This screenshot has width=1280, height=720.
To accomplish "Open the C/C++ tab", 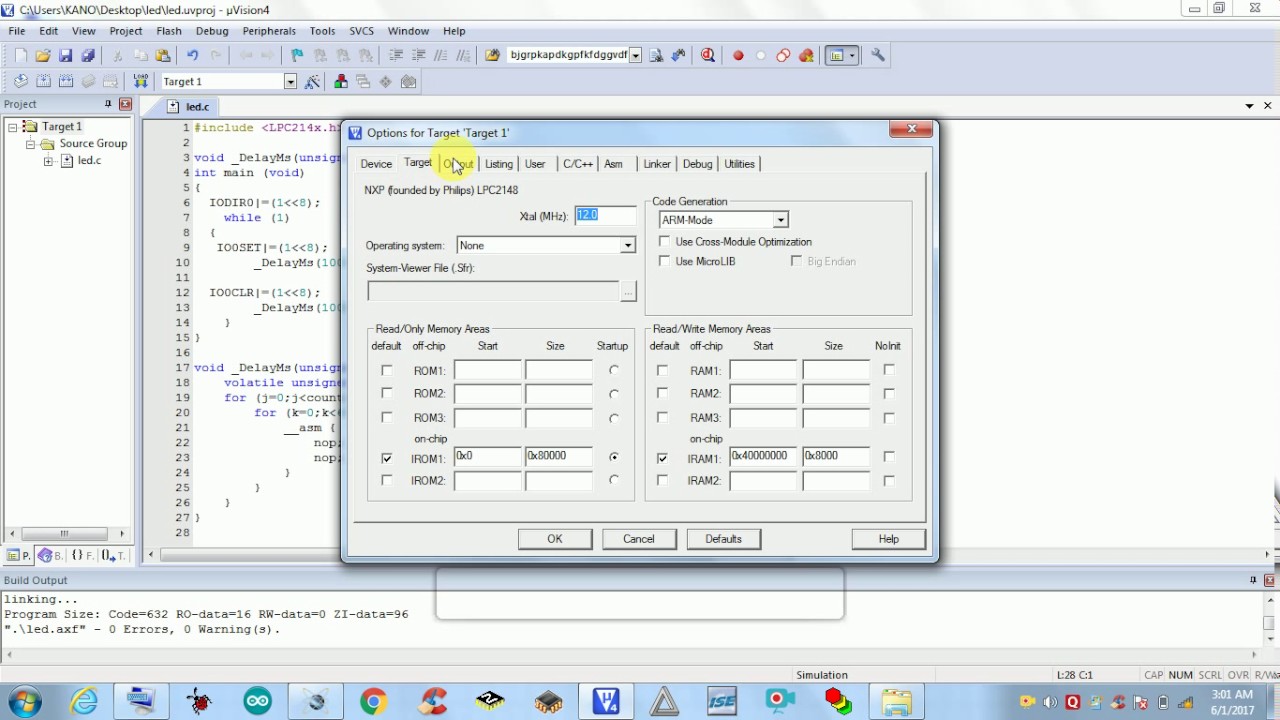I will coord(577,164).
